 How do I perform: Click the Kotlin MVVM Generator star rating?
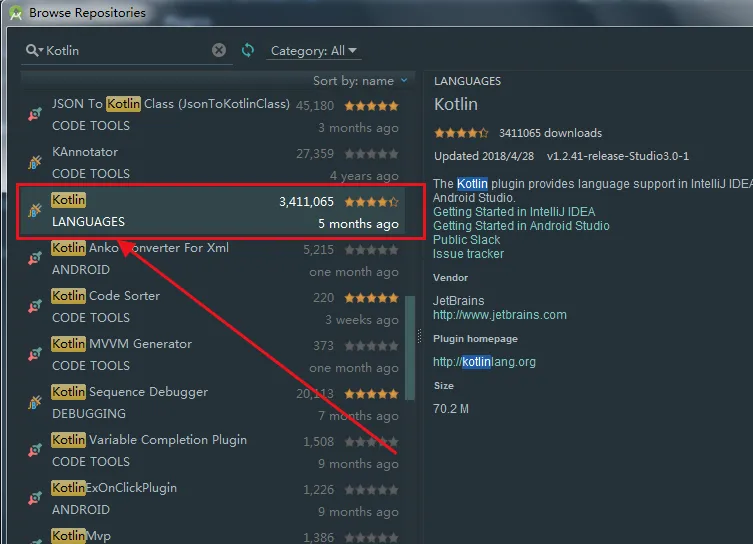371,346
